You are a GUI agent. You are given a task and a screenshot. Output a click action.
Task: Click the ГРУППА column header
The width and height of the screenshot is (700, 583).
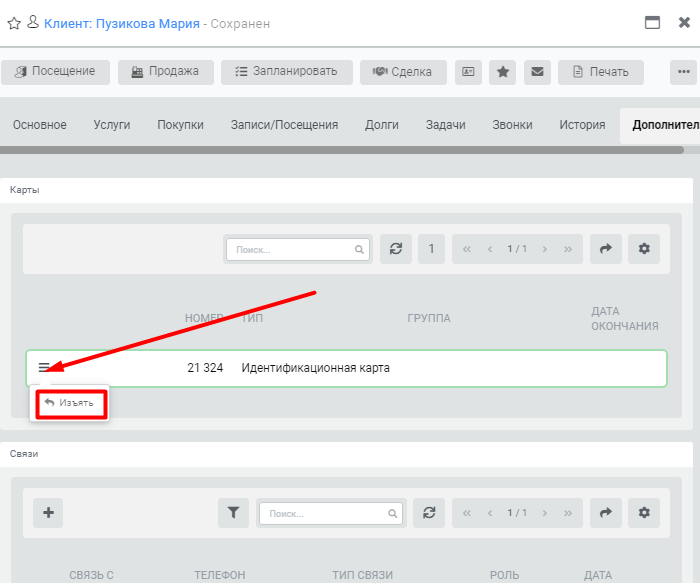pos(429,318)
